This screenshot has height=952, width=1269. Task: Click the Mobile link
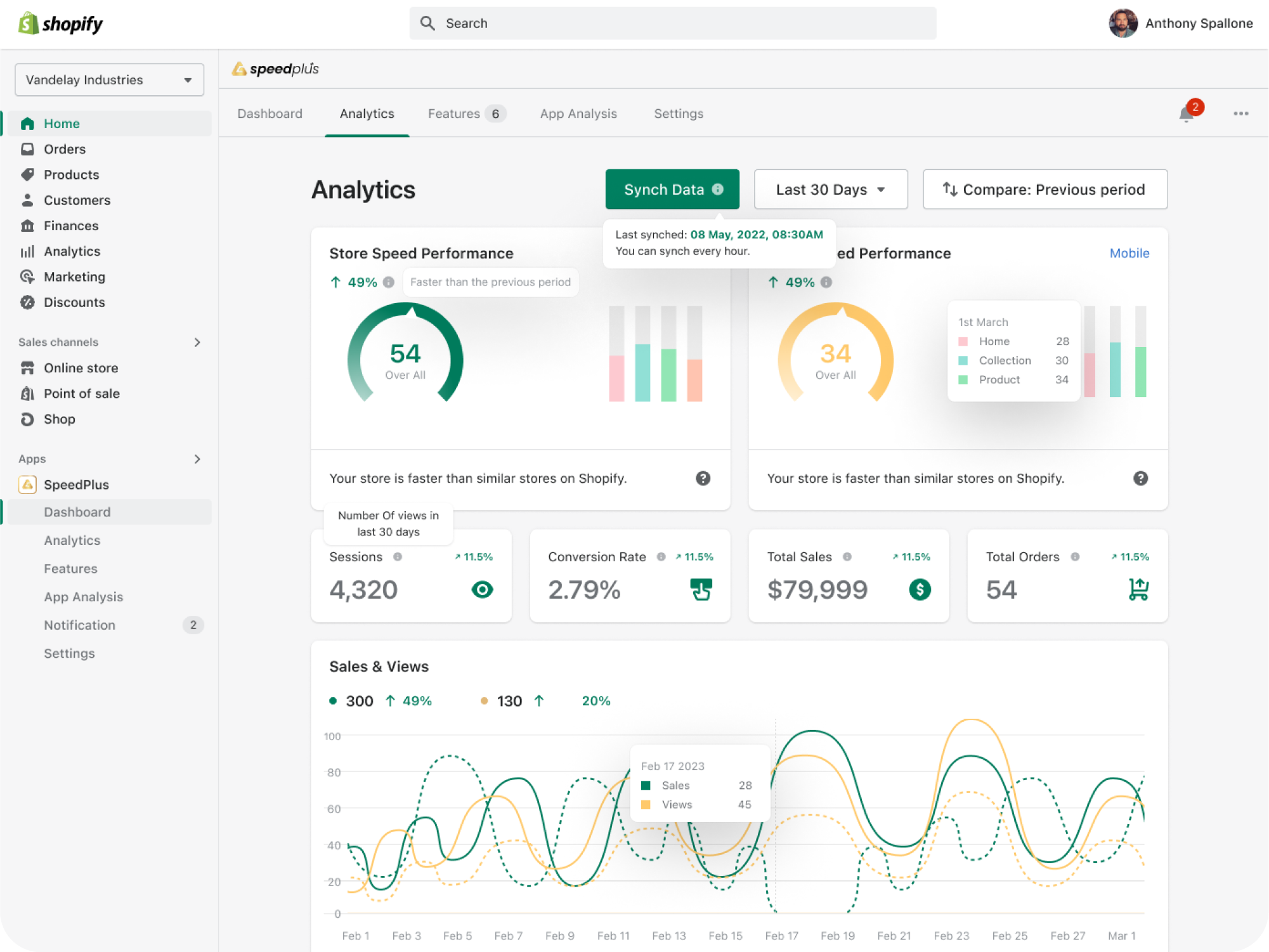tap(1129, 253)
